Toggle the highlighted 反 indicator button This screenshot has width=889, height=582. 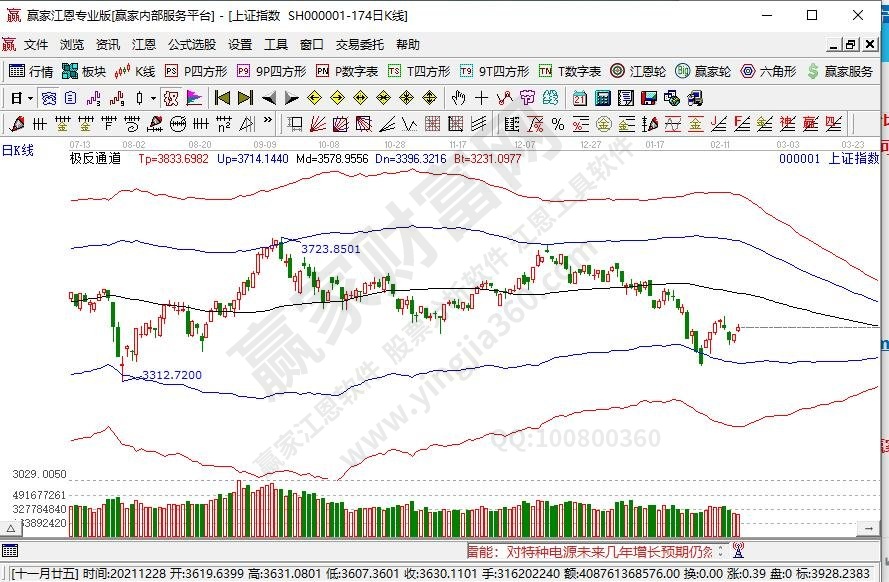171,99
